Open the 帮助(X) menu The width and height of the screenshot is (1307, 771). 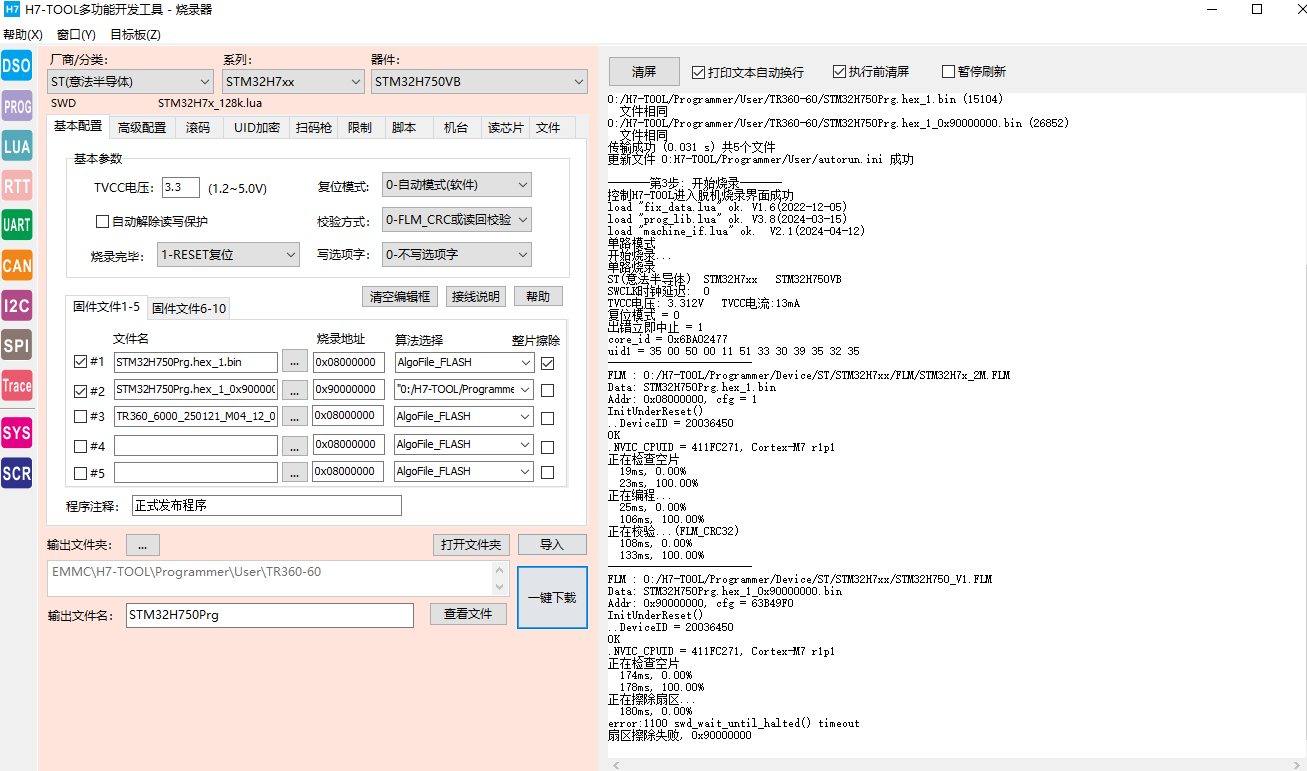click(23, 34)
